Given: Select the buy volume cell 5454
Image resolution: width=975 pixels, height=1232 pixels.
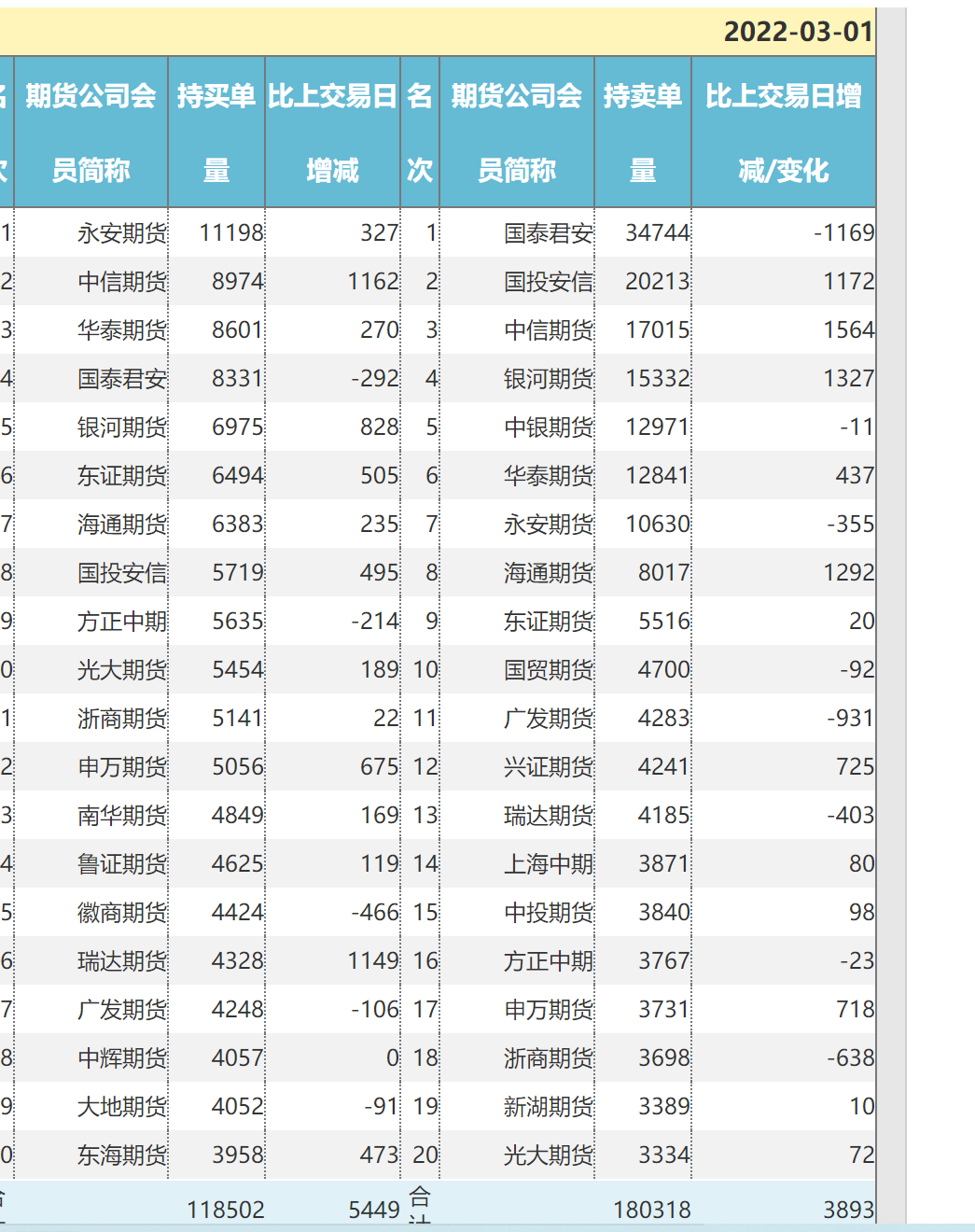Looking at the screenshot, I should [x=216, y=669].
